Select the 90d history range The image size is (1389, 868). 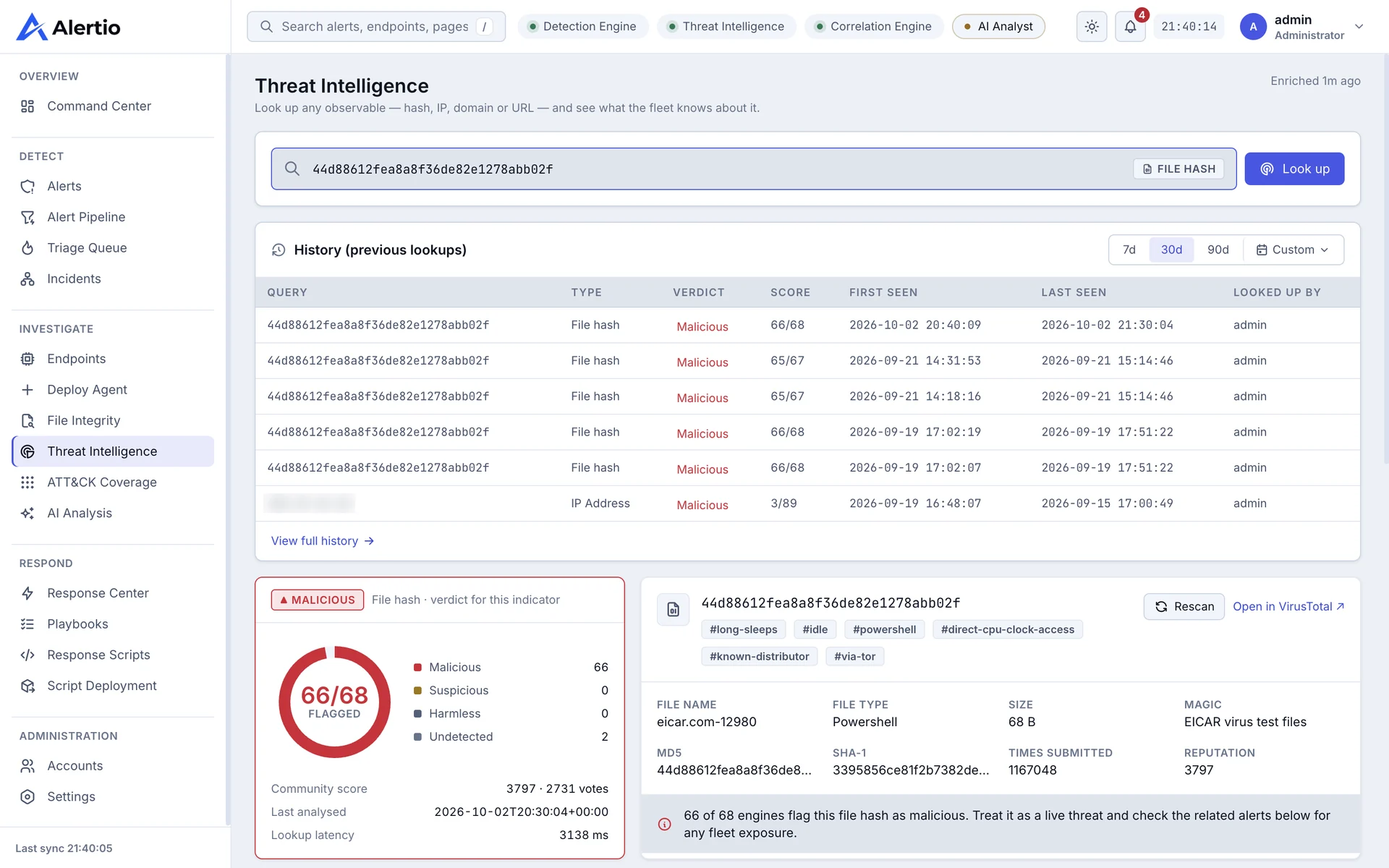point(1218,250)
